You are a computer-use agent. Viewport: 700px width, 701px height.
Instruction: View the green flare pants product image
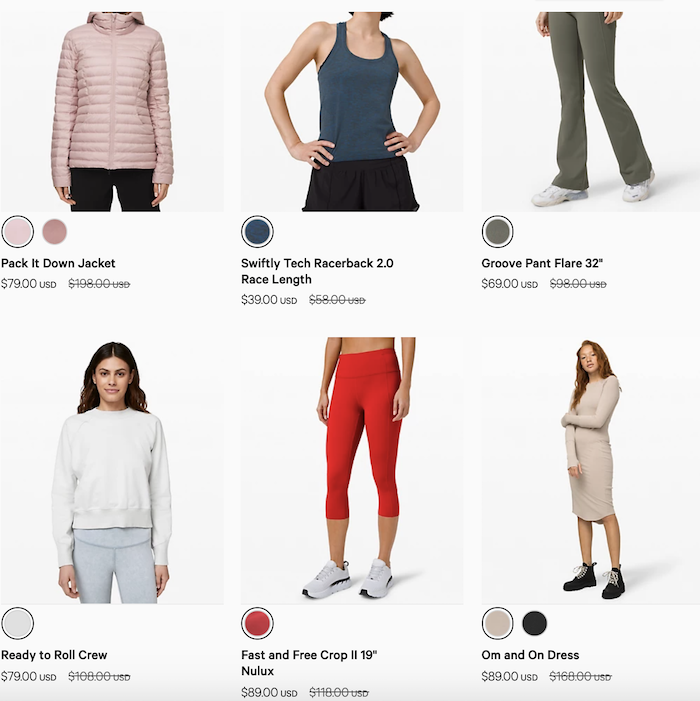590,112
